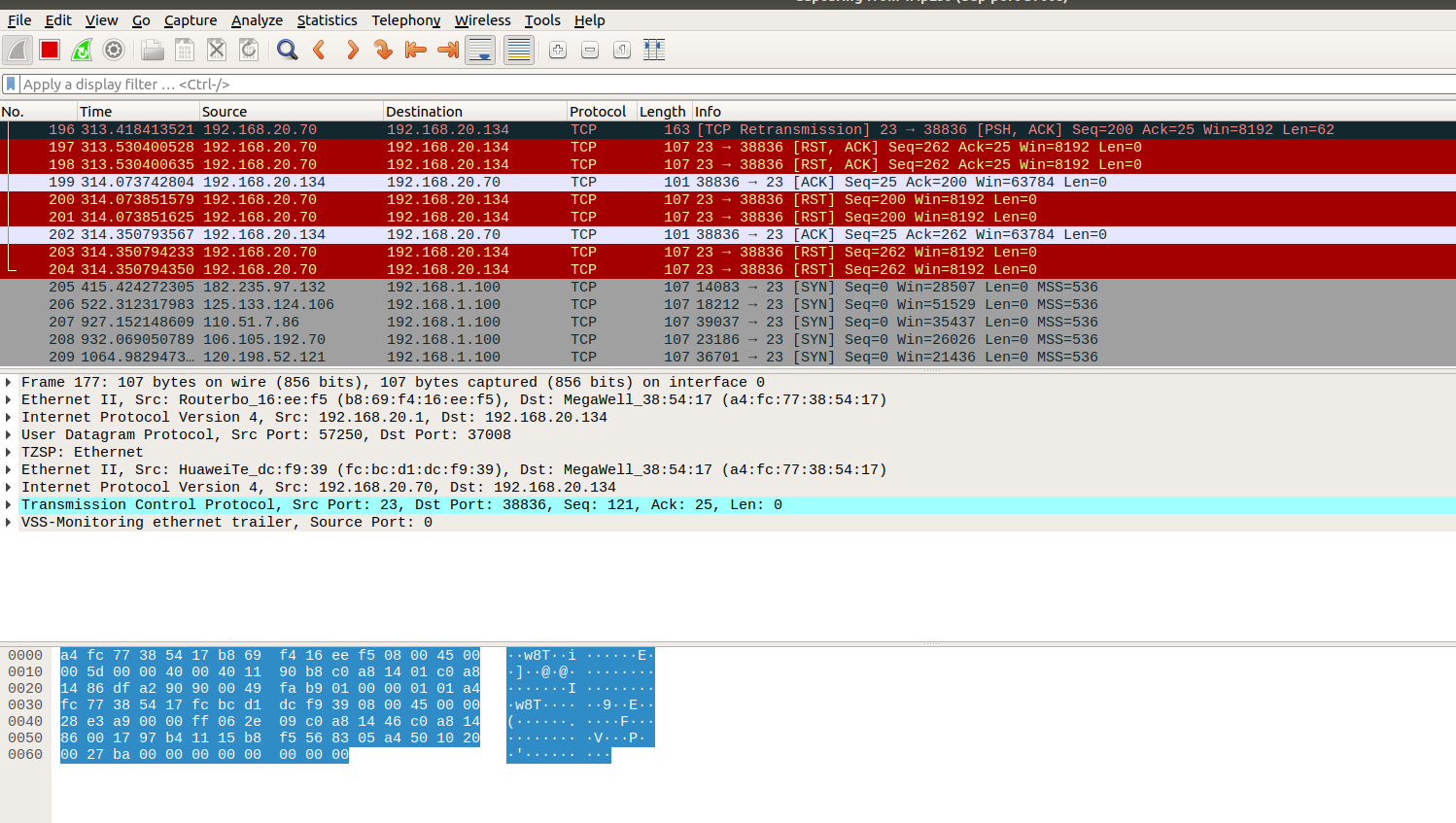1456x823 pixels.
Task: Zoom in on packet list text
Action: (x=557, y=51)
